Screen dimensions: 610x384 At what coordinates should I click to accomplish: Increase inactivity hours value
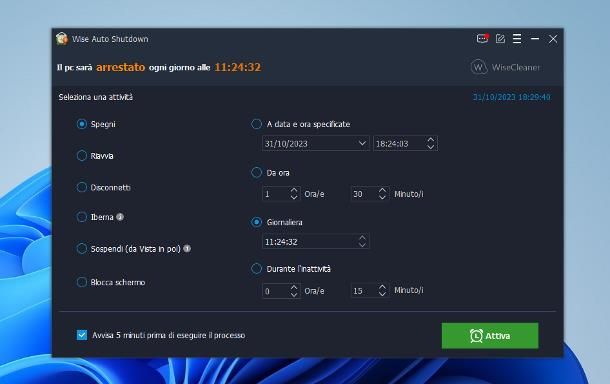pyautogui.click(x=294, y=287)
